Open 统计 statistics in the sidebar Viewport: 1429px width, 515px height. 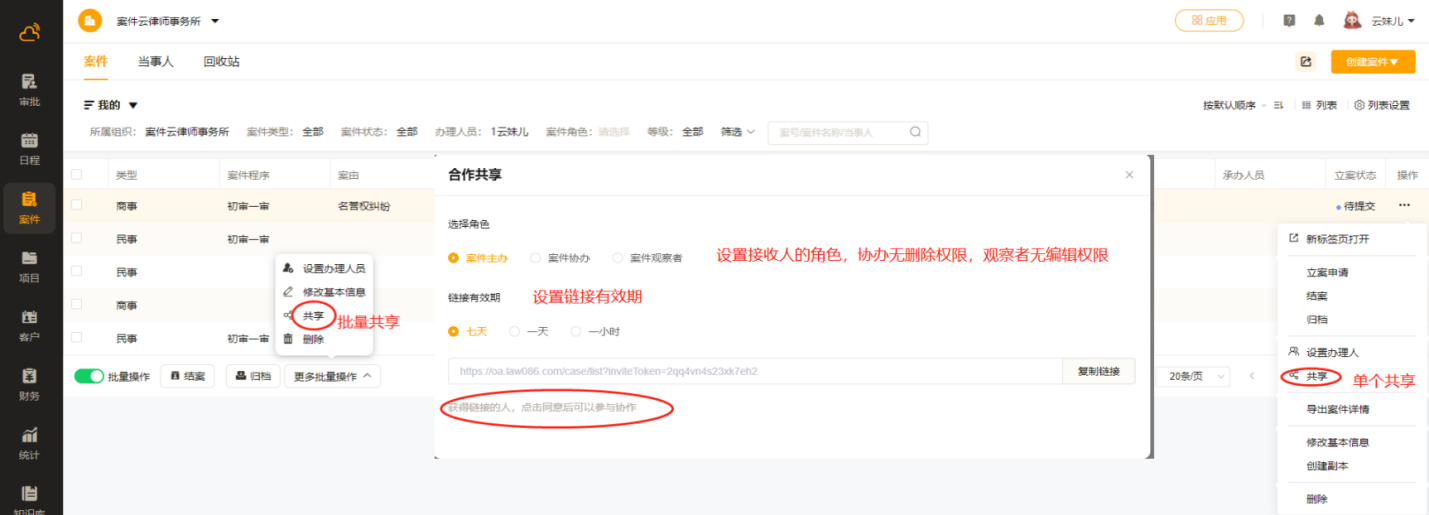point(30,443)
